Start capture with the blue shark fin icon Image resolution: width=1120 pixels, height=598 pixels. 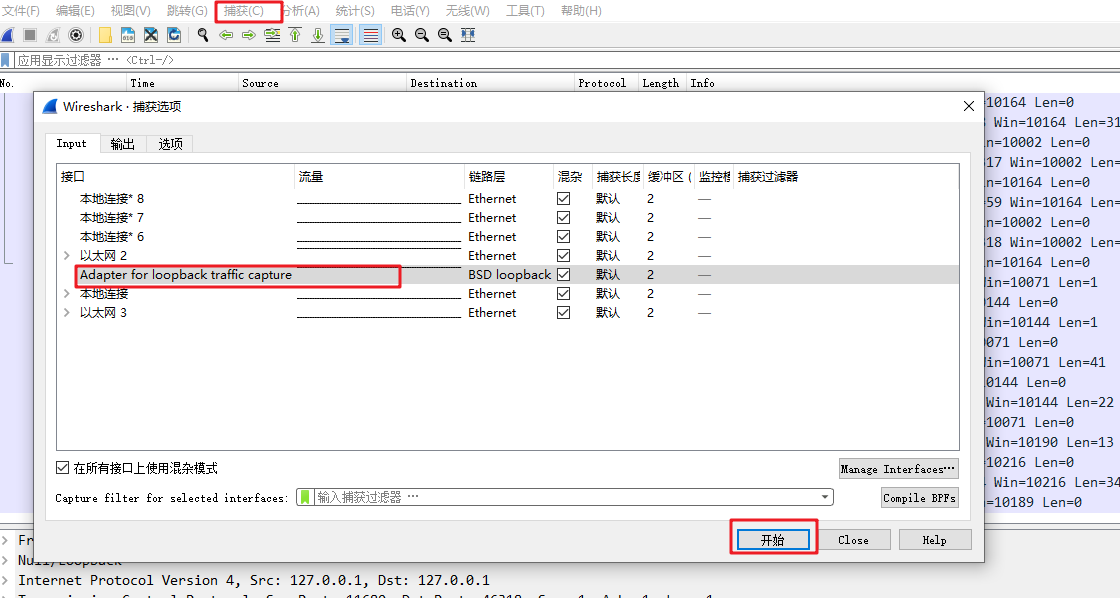click(x=8, y=35)
